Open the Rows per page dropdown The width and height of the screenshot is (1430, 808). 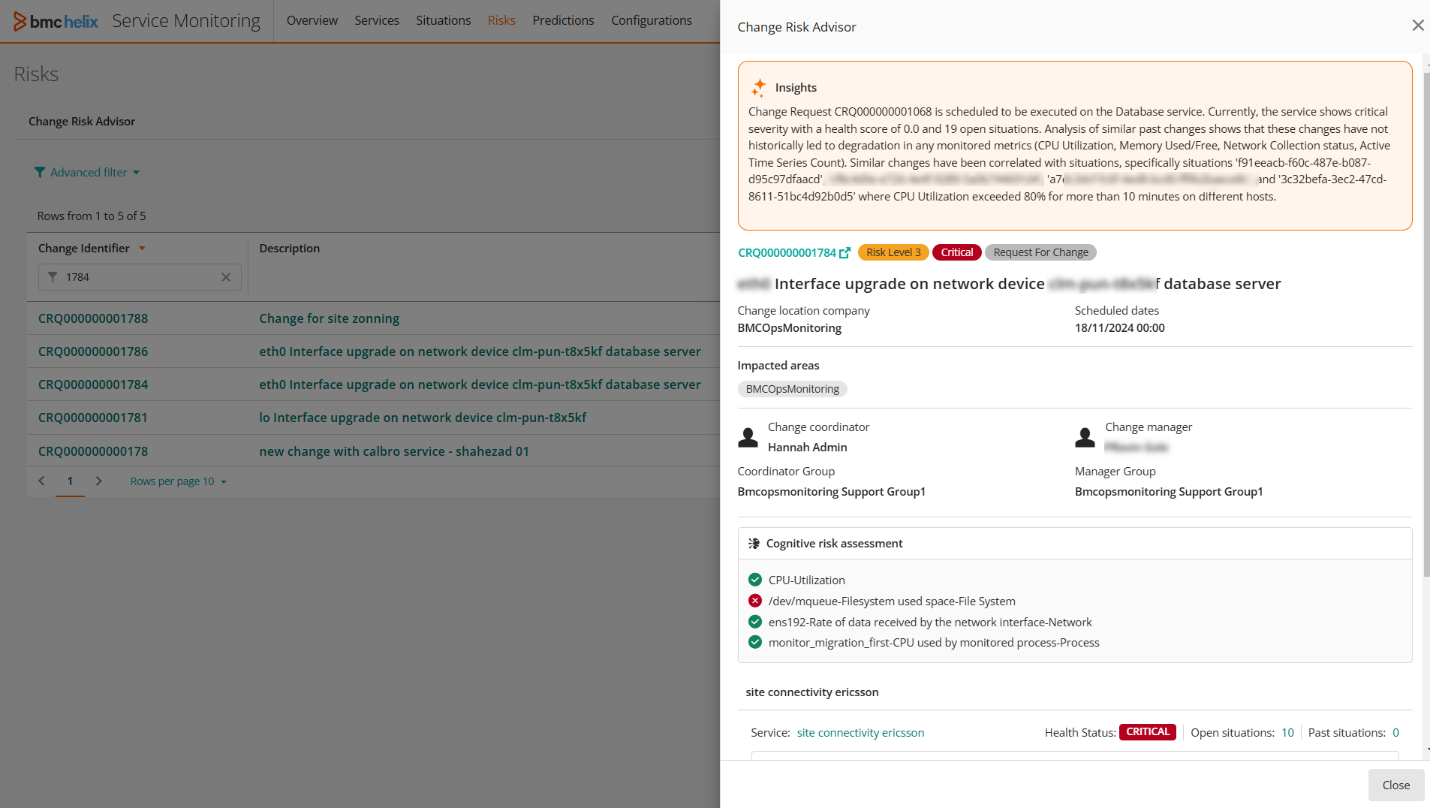[x=178, y=482]
